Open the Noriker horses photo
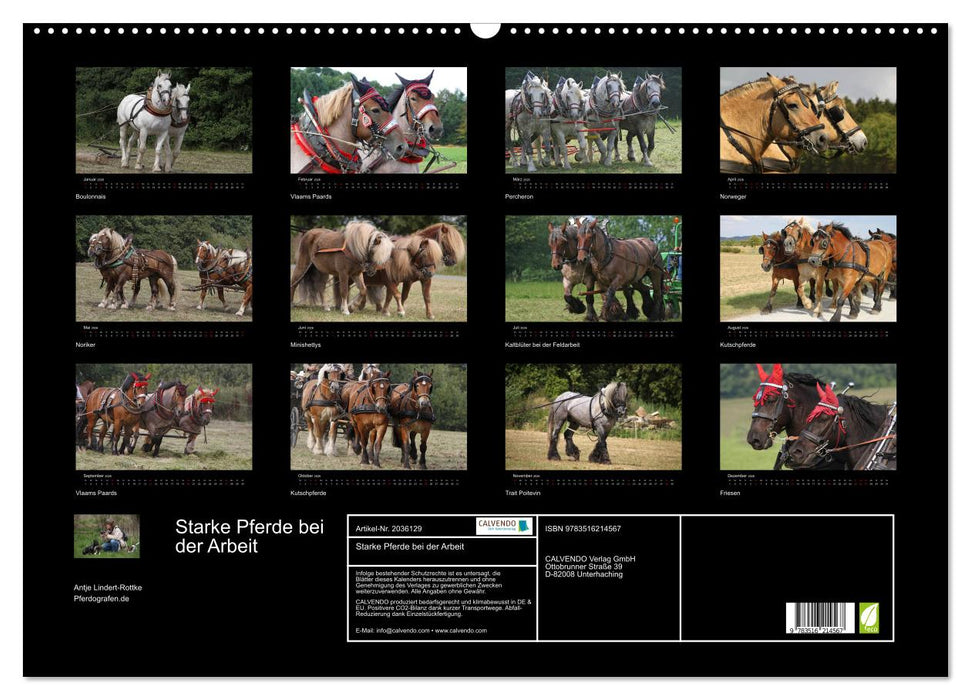The width and height of the screenshot is (971, 700). tap(164, 268)
